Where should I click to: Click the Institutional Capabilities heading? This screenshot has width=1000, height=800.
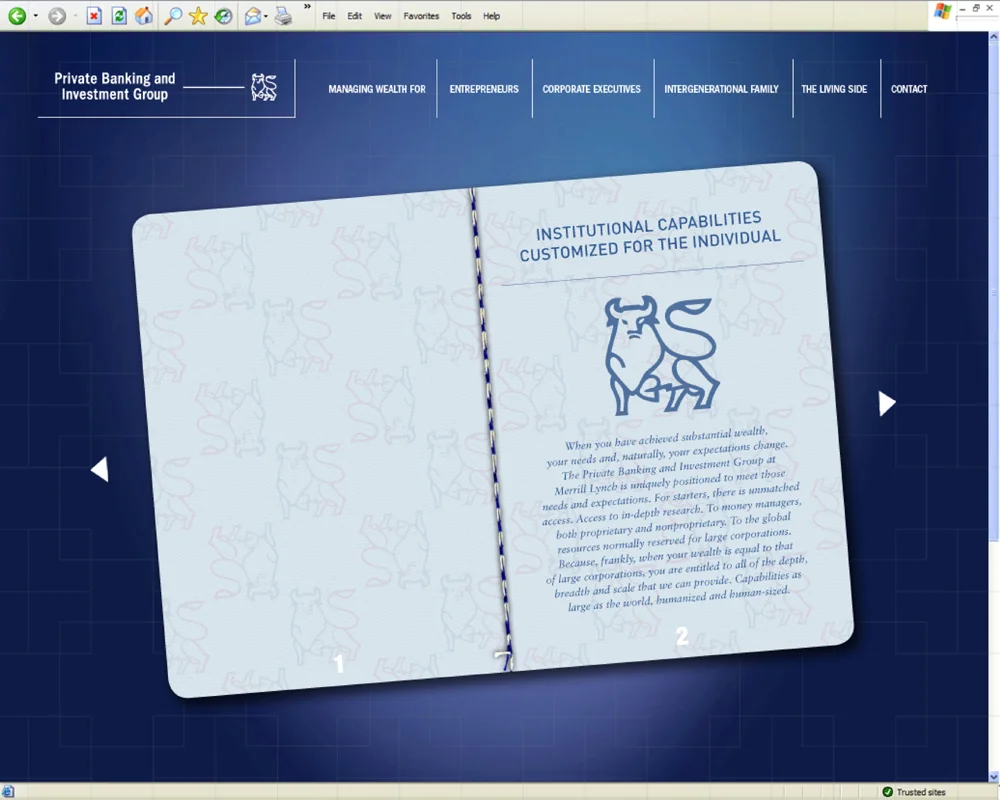tap(650, 236)
